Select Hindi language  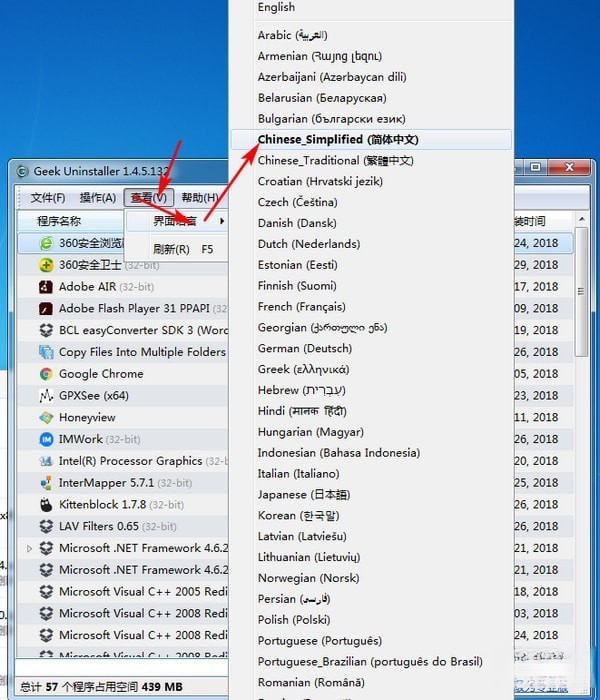pyautogui.click(x=371, y=411)
